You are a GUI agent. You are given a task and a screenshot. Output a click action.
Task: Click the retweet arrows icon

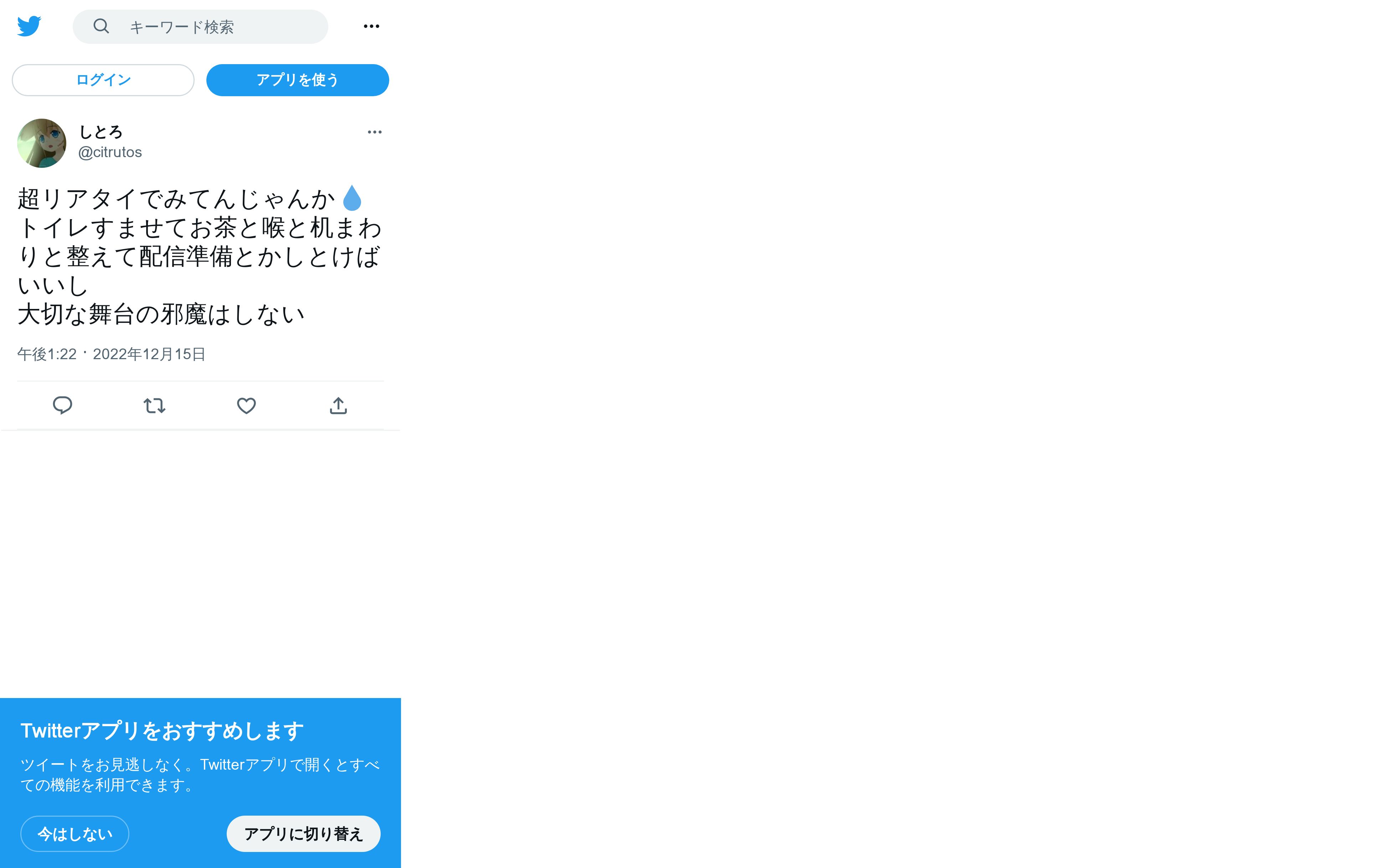[155, 406]
